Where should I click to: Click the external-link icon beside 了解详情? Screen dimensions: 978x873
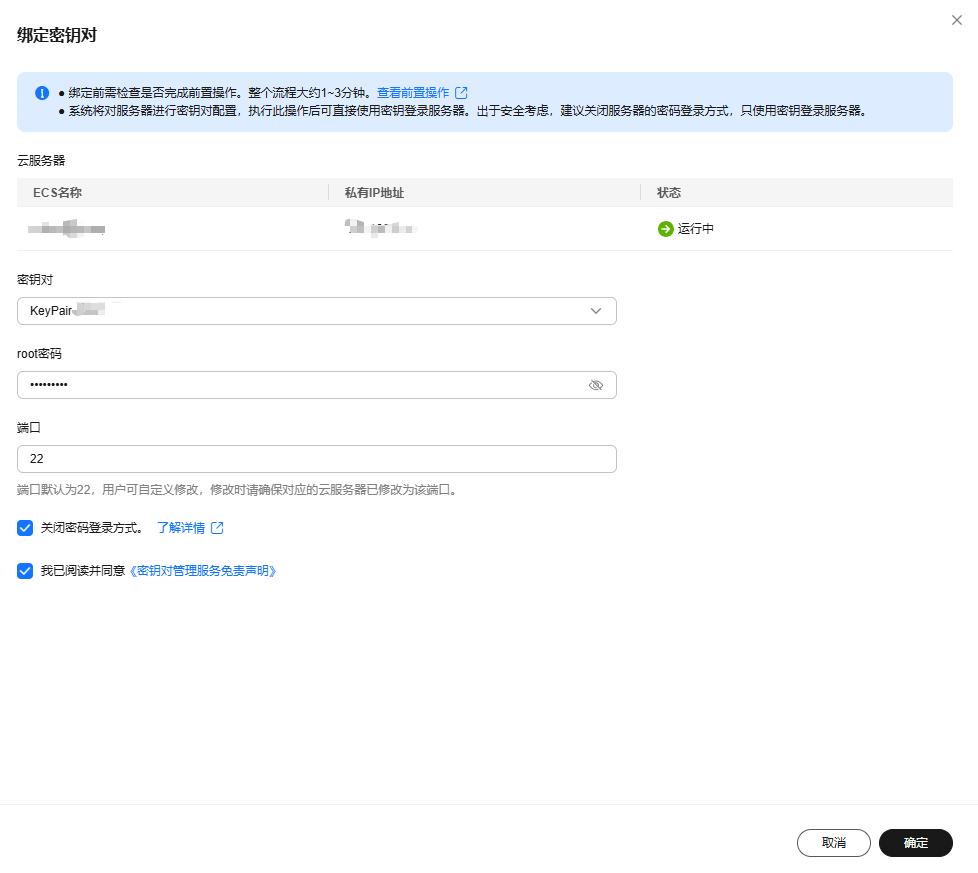coord(217,528)
